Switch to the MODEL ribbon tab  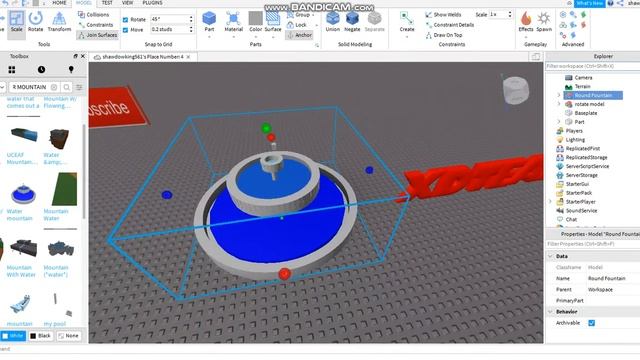[x=84, y=3]
